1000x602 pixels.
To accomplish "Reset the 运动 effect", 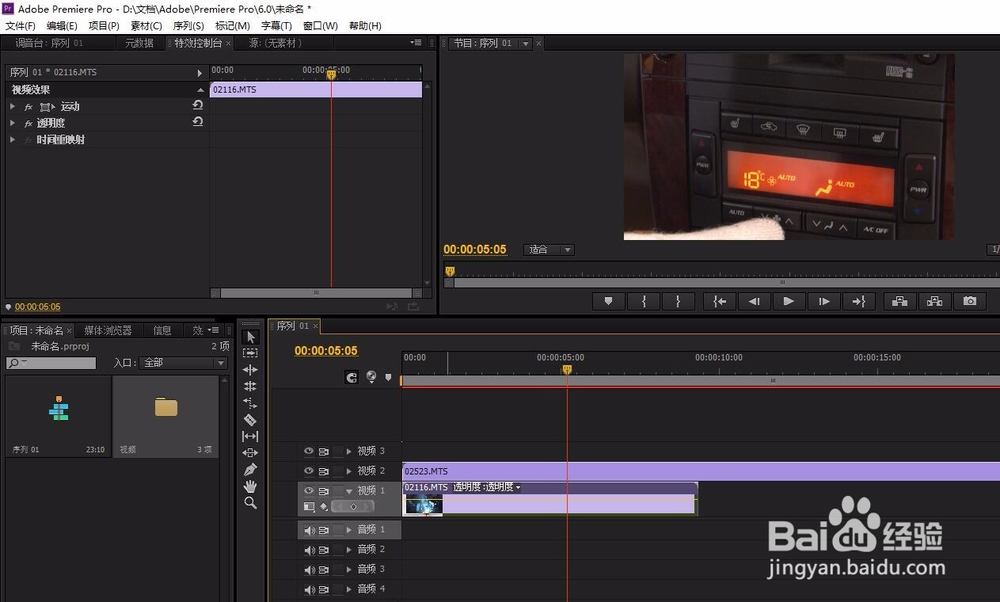I will click(198, 105).
